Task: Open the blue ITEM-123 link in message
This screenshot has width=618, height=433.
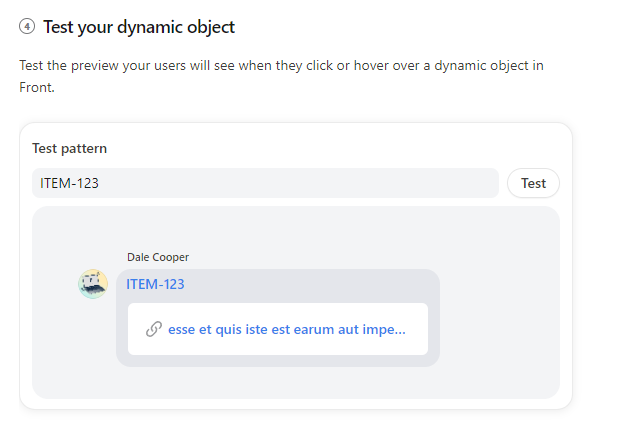Action: [155, 284]
